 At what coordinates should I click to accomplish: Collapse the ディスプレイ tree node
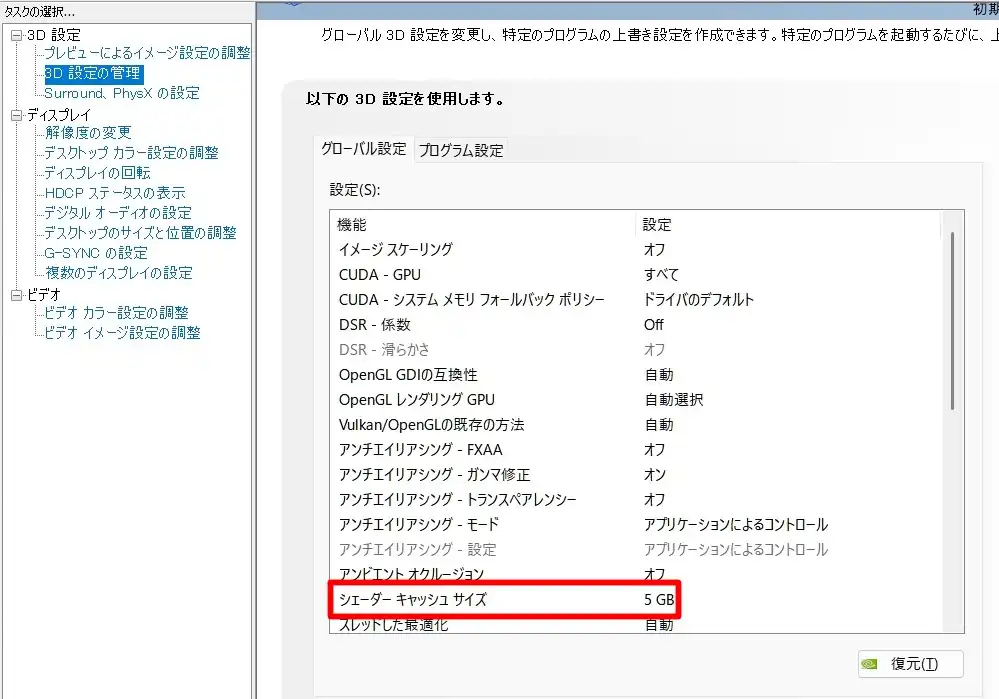pos(16,115)
